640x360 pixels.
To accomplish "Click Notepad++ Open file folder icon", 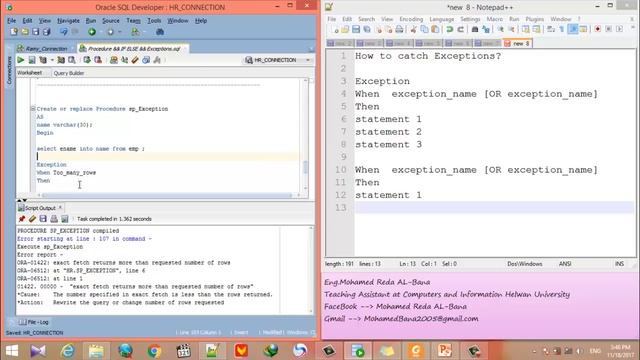I will coord(345,29).
